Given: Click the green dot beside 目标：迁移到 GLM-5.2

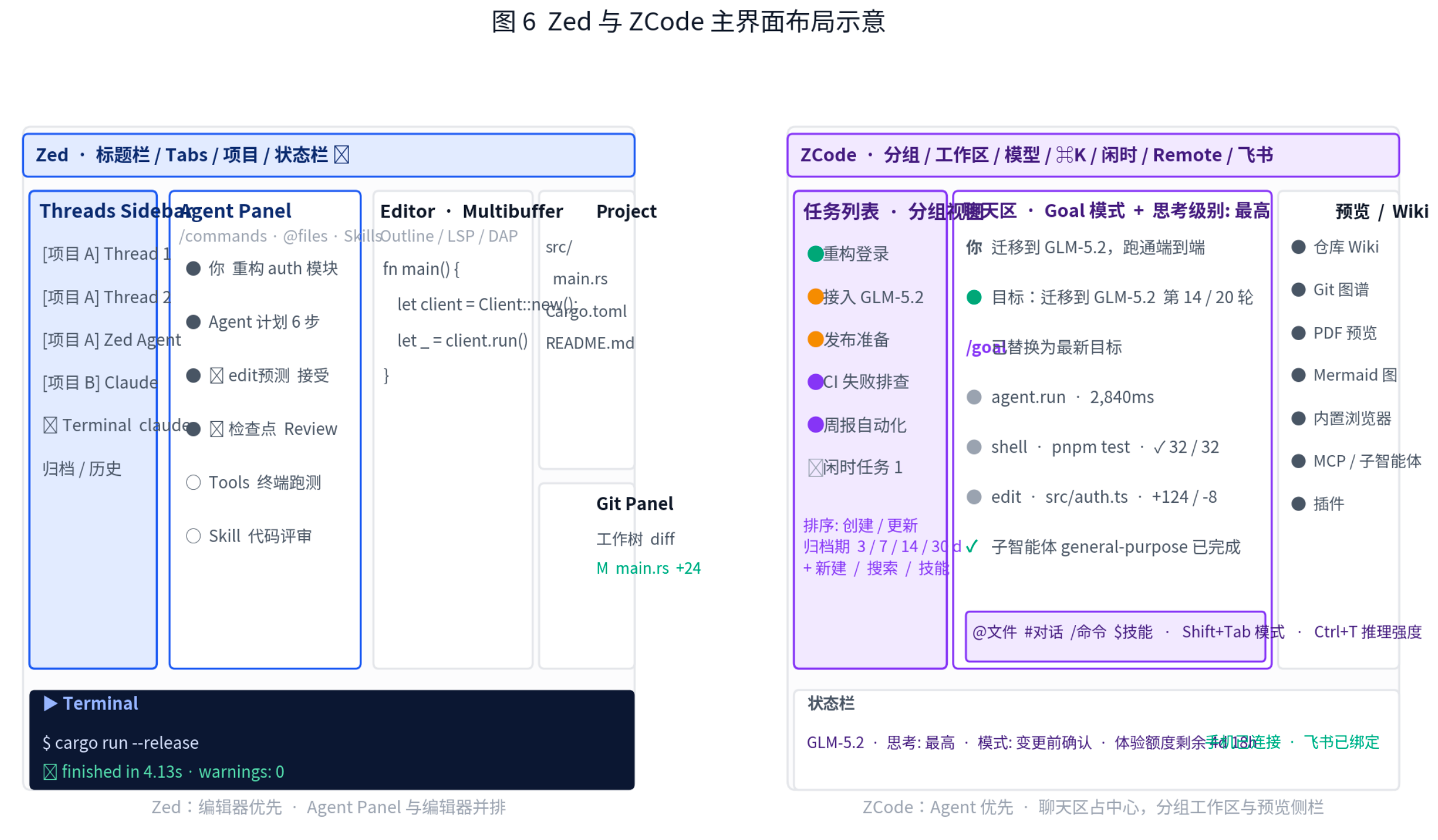Looking at the screenshot, I should click(x=974, y=297).
